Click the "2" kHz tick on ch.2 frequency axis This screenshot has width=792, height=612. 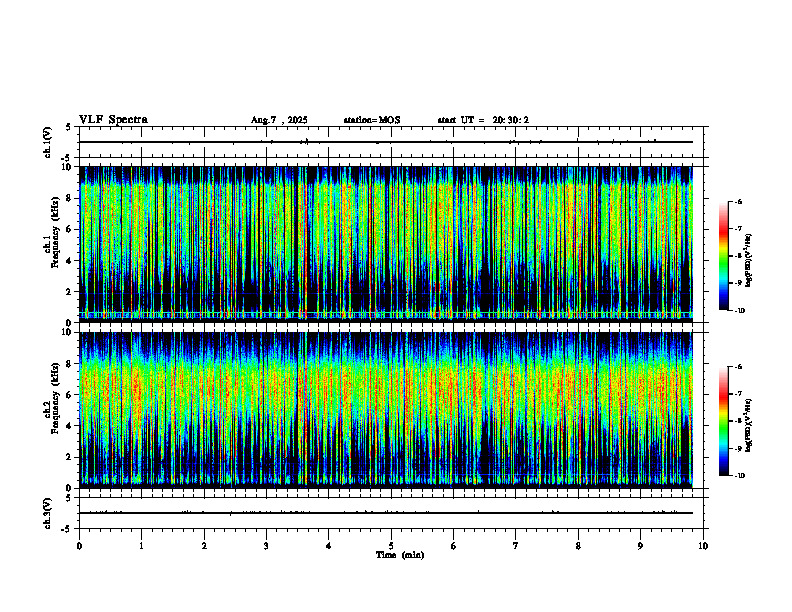pyautogui.click(x=71, y=457)
